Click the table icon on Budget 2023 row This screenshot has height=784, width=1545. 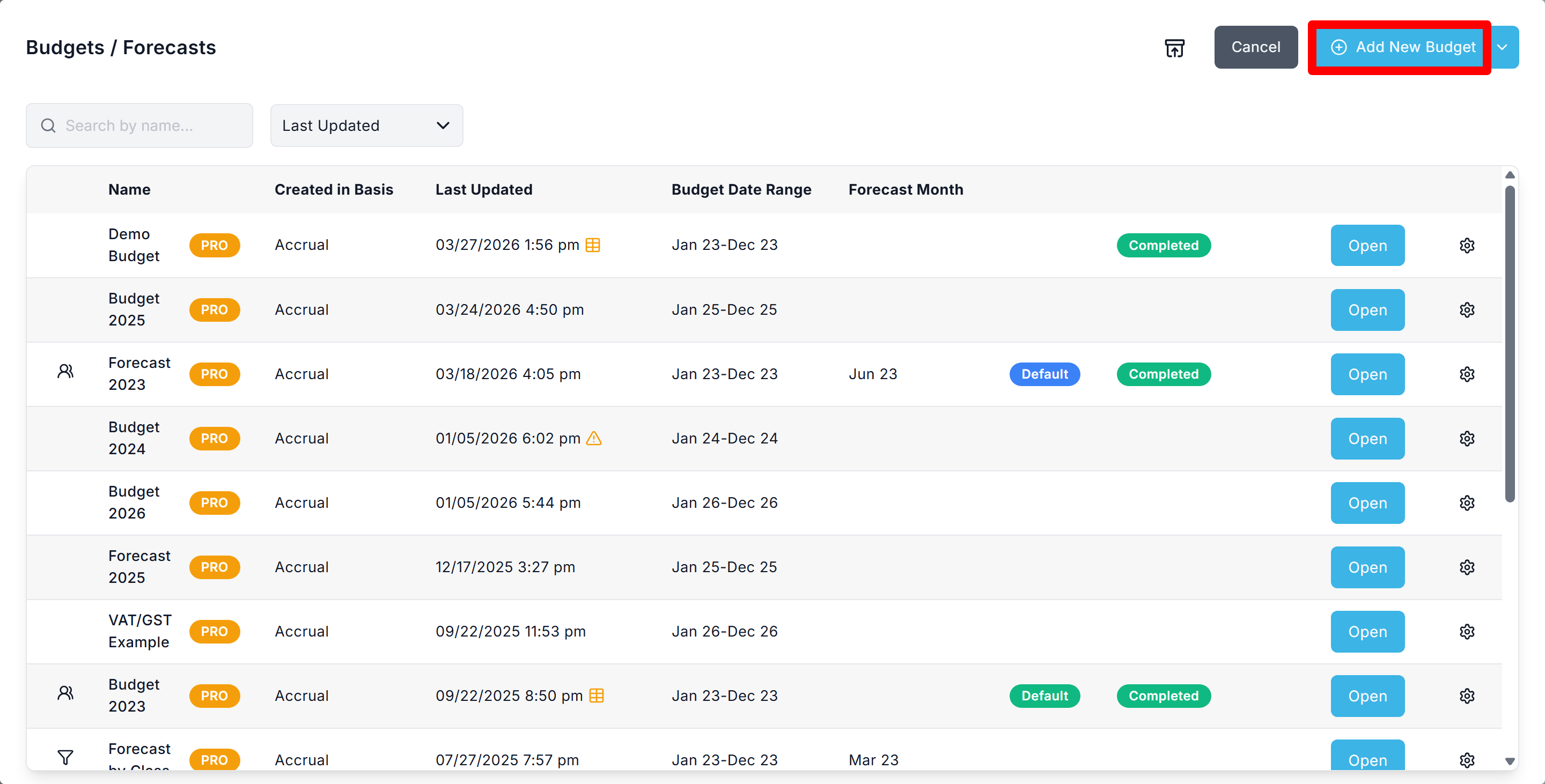click(x=595, y=696)
